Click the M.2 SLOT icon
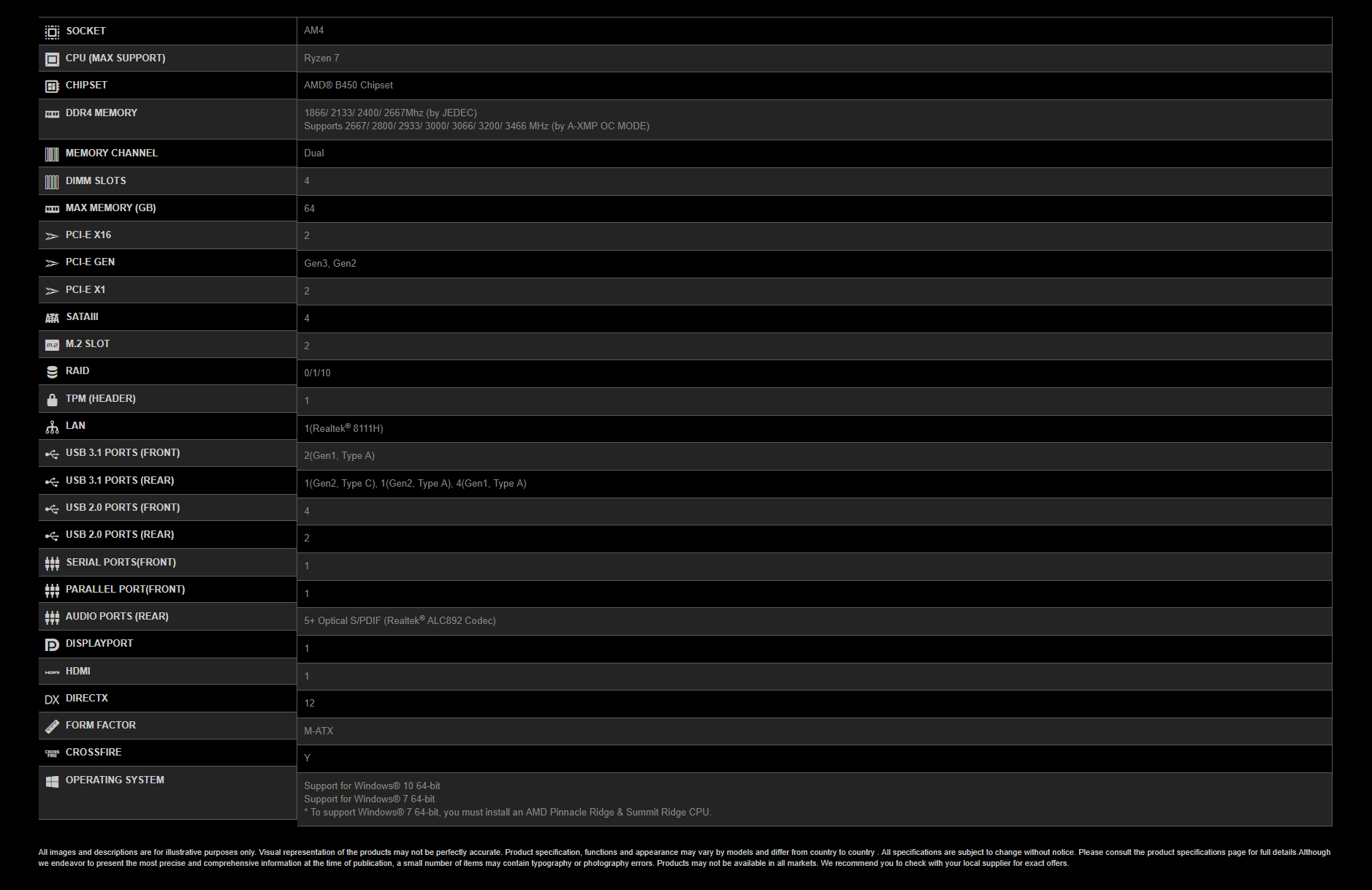Viewport: 1372px width, 890px height. 52,345
